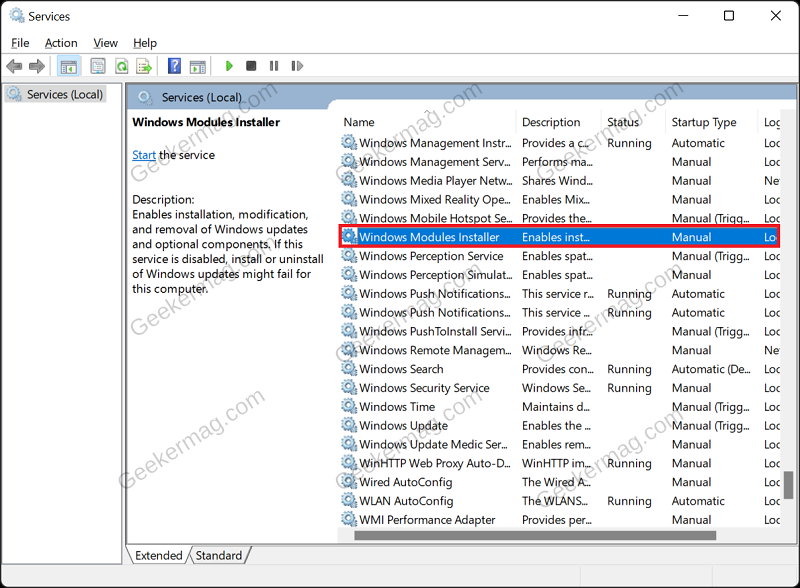Click the gear icon beside Windows Search
Viewport: 800px width, 588px height.
(349, 369)
